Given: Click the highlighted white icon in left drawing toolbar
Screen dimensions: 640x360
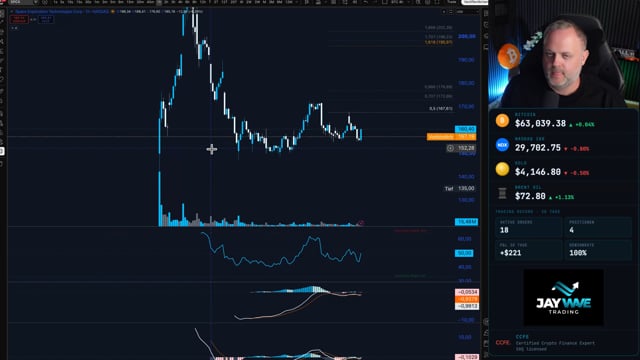Looking at the screenshot, I should point(2,151).
